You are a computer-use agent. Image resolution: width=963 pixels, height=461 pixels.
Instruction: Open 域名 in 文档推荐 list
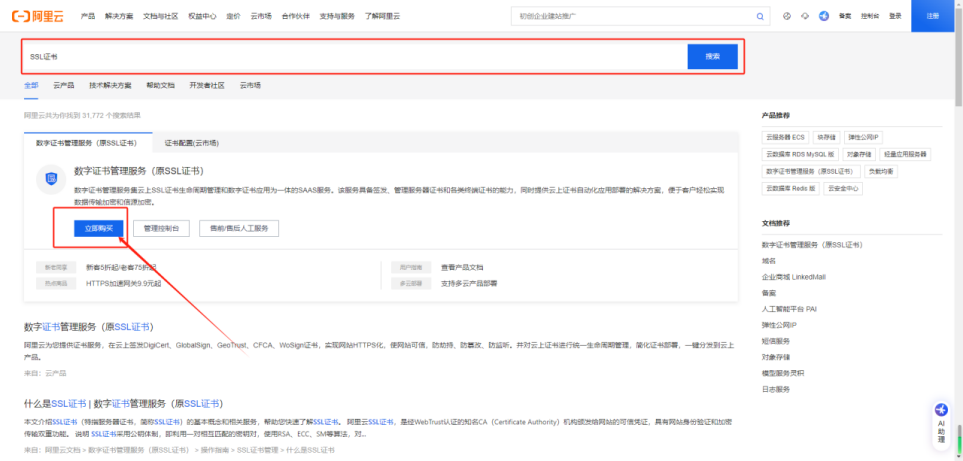pyautogui.click(x=769, y=261)
